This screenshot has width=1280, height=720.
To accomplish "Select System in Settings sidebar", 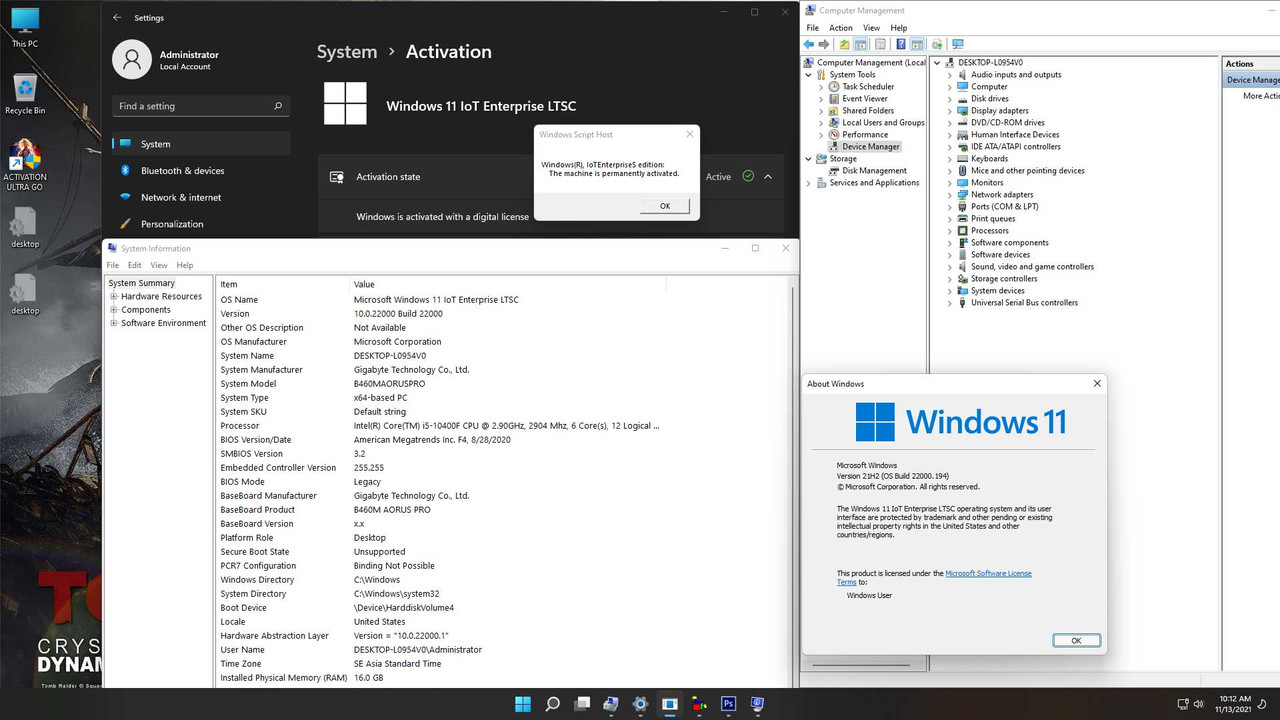I will coord(201,144).
